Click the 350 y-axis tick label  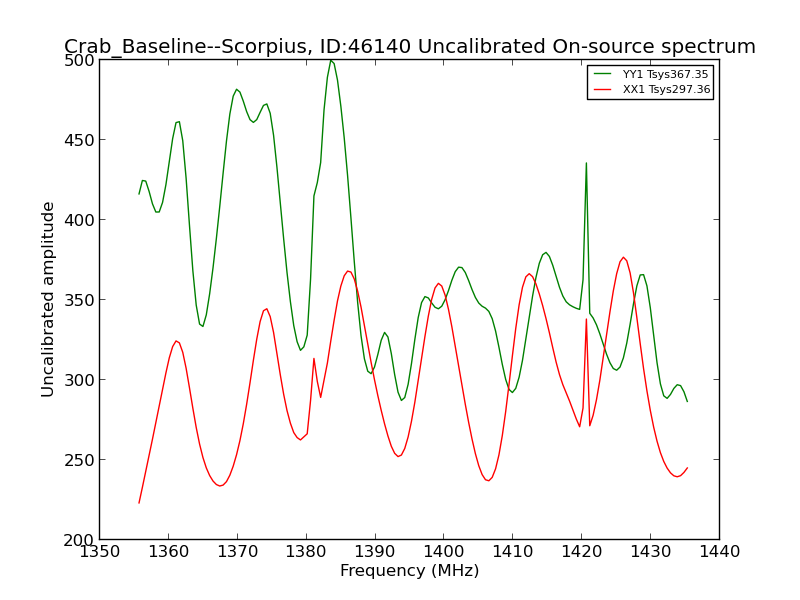coord(79,300)
